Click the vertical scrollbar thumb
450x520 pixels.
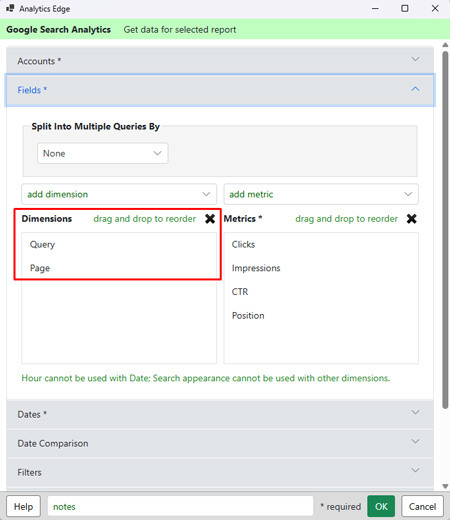click(445, 230)
